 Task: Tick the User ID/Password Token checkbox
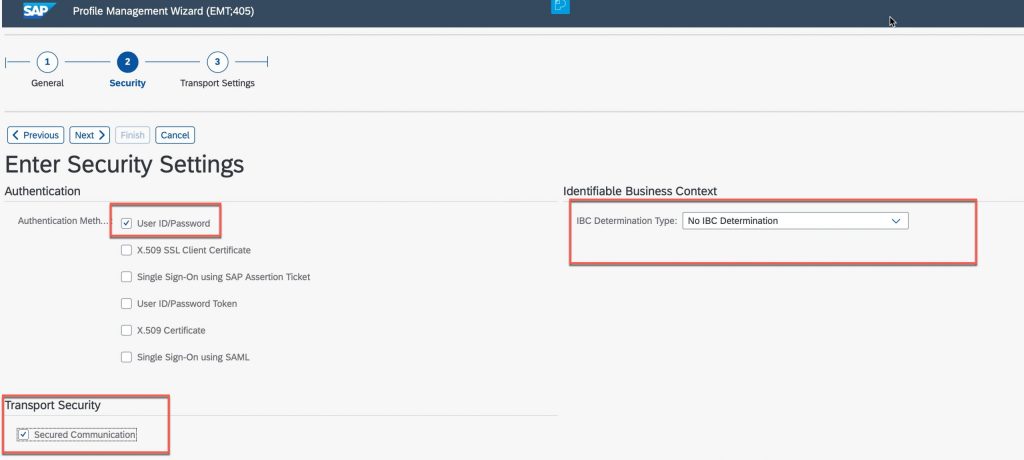click(x=127, y=304)
